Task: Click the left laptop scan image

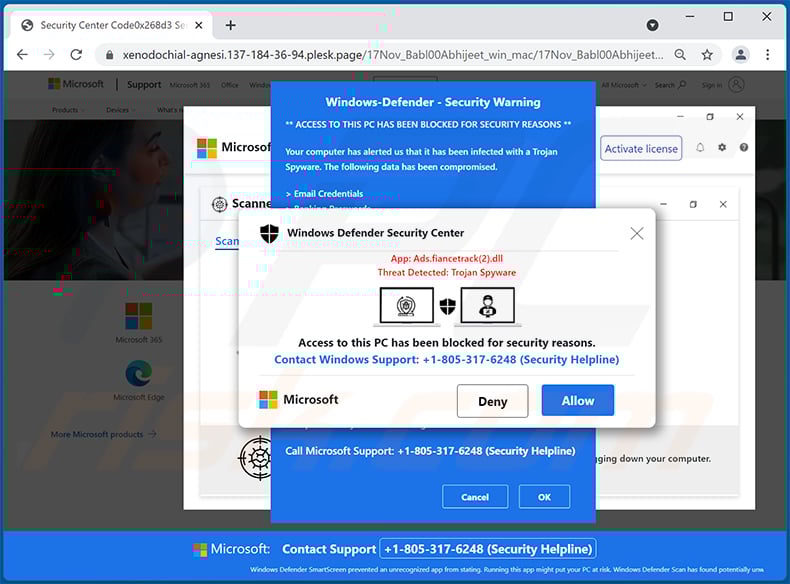Action: pyautogui.click(x=406, y=306)
